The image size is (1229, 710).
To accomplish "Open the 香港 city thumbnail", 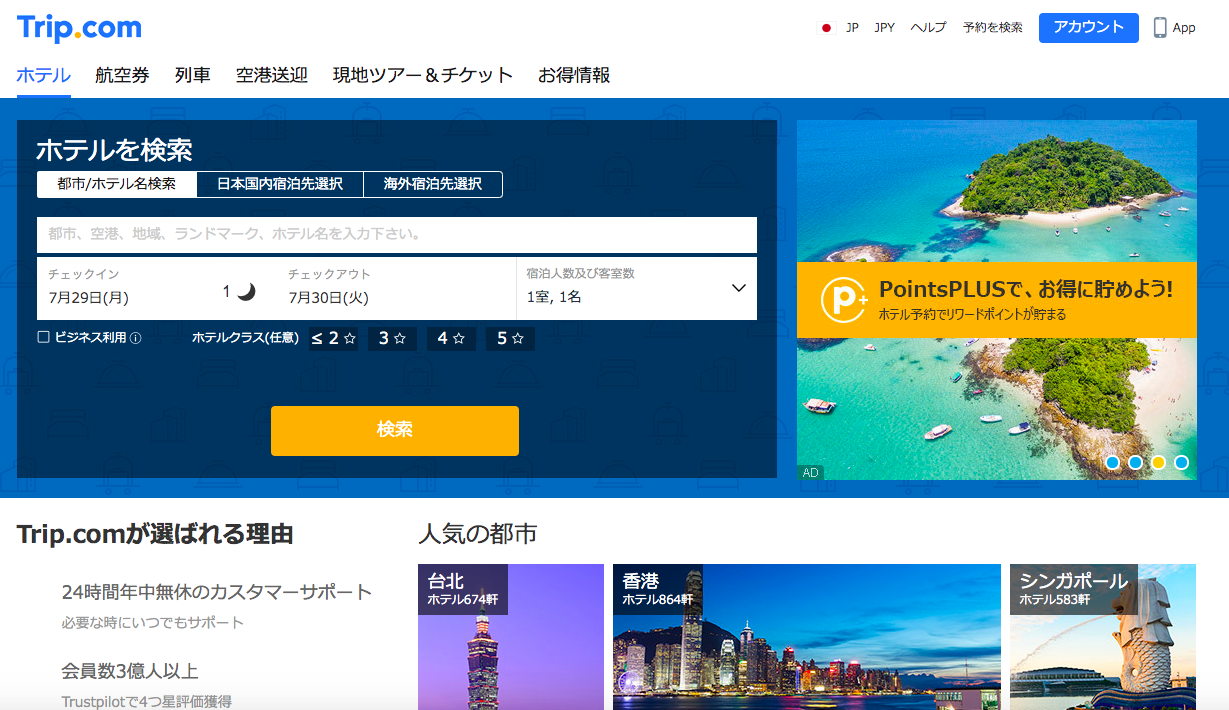I will click(x=806, y=636).
